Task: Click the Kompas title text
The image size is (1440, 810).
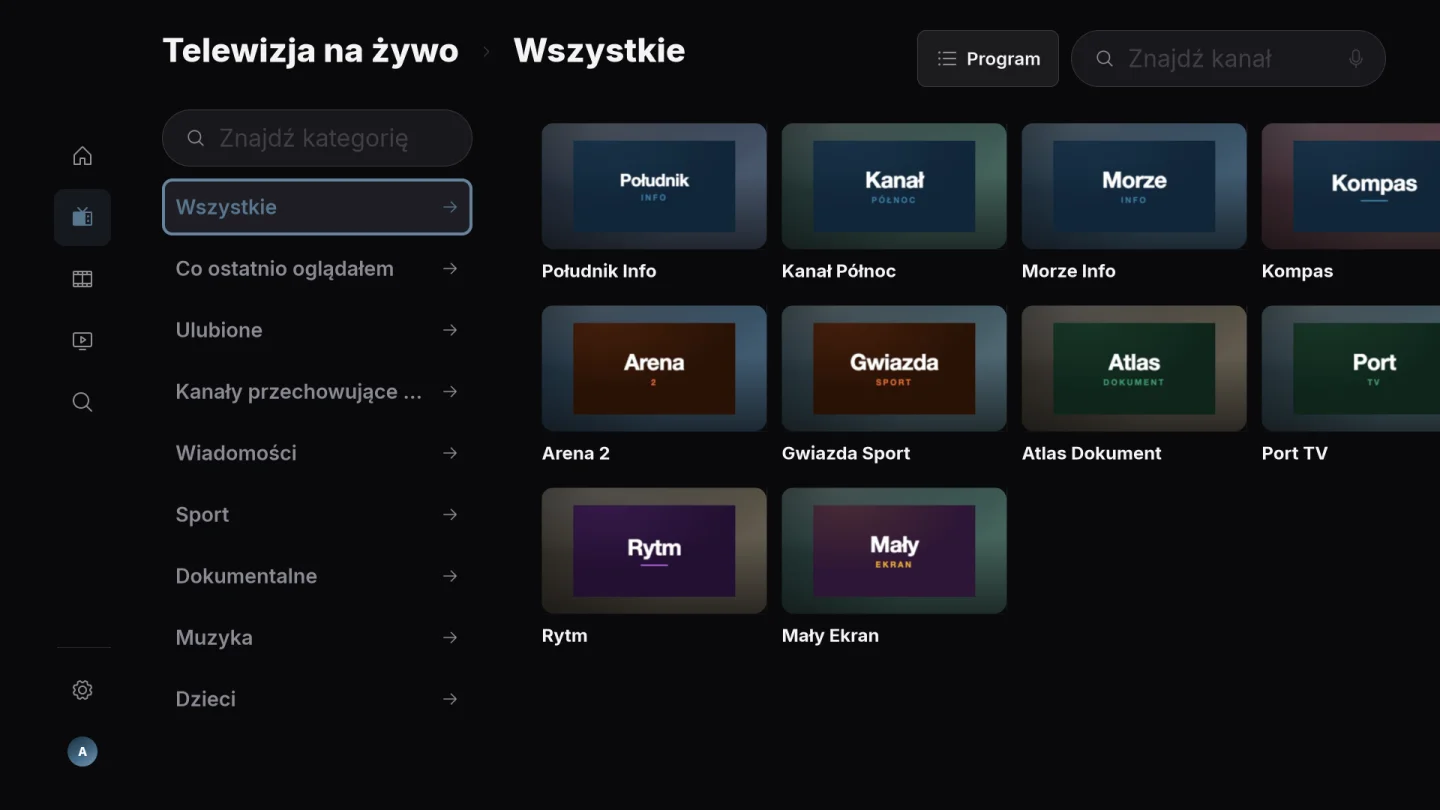Action: coord(1297,271)
